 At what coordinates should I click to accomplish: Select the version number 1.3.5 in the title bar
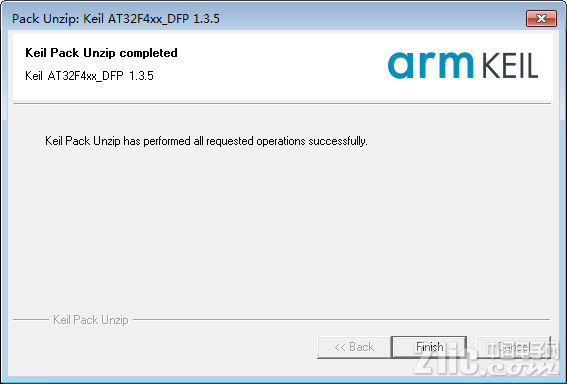[206, 18]
